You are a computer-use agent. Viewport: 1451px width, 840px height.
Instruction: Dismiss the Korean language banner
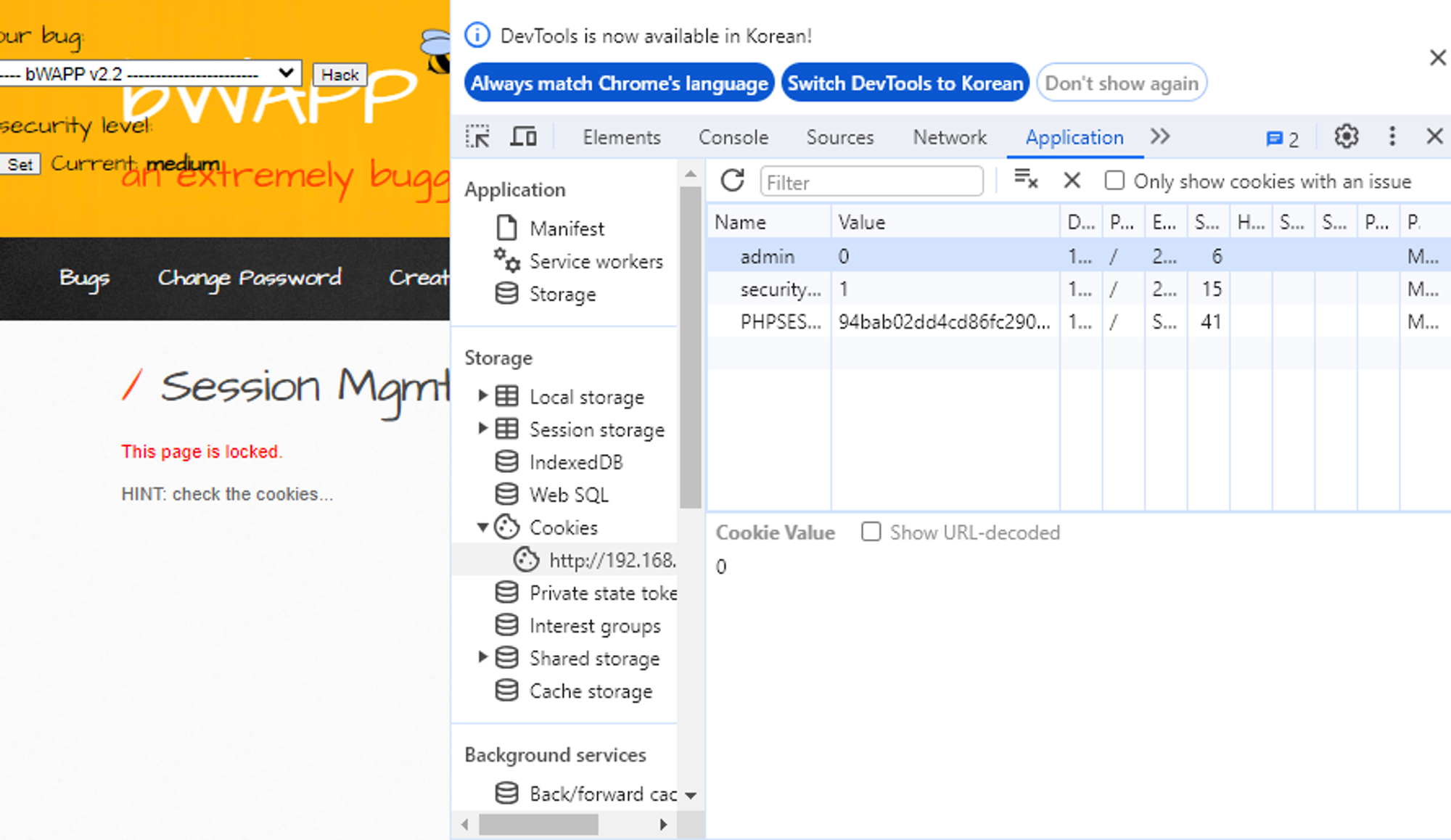(x=1437, y=57)
